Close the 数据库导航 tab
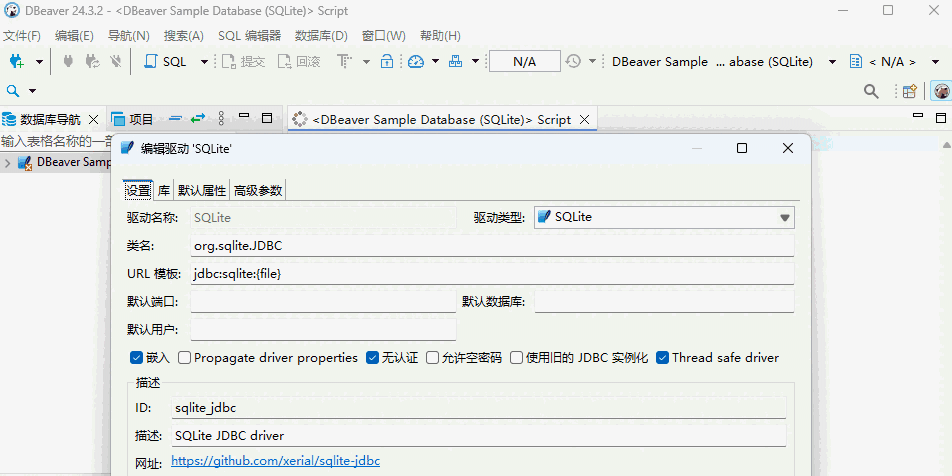 point(94,119)
